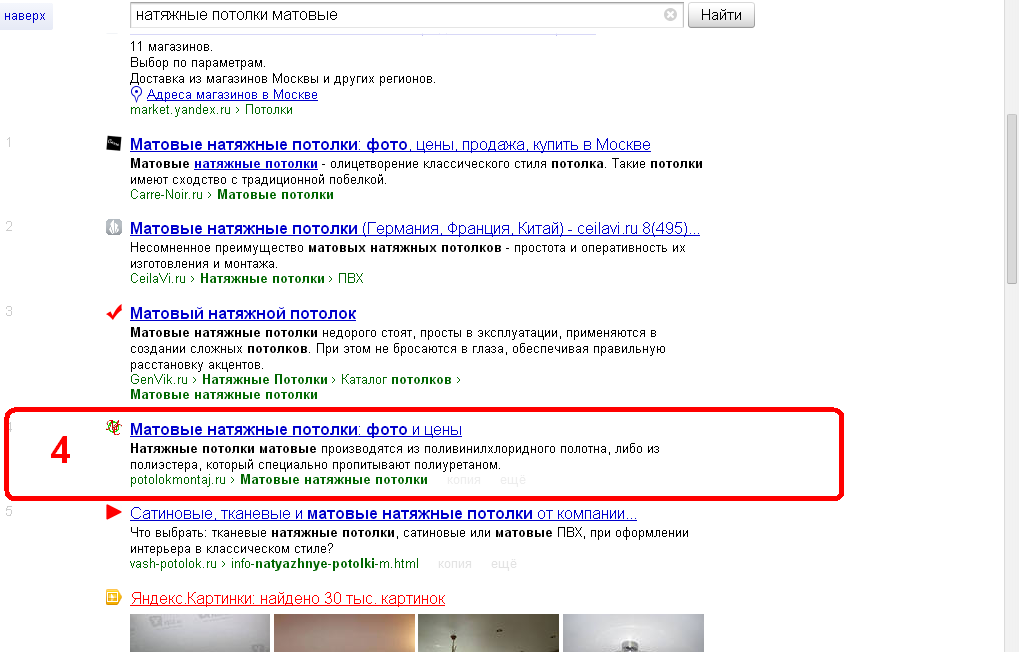The image size is (1024, 652).
Task: Open market.yandex.ru green URL
Action: [180, 110]
